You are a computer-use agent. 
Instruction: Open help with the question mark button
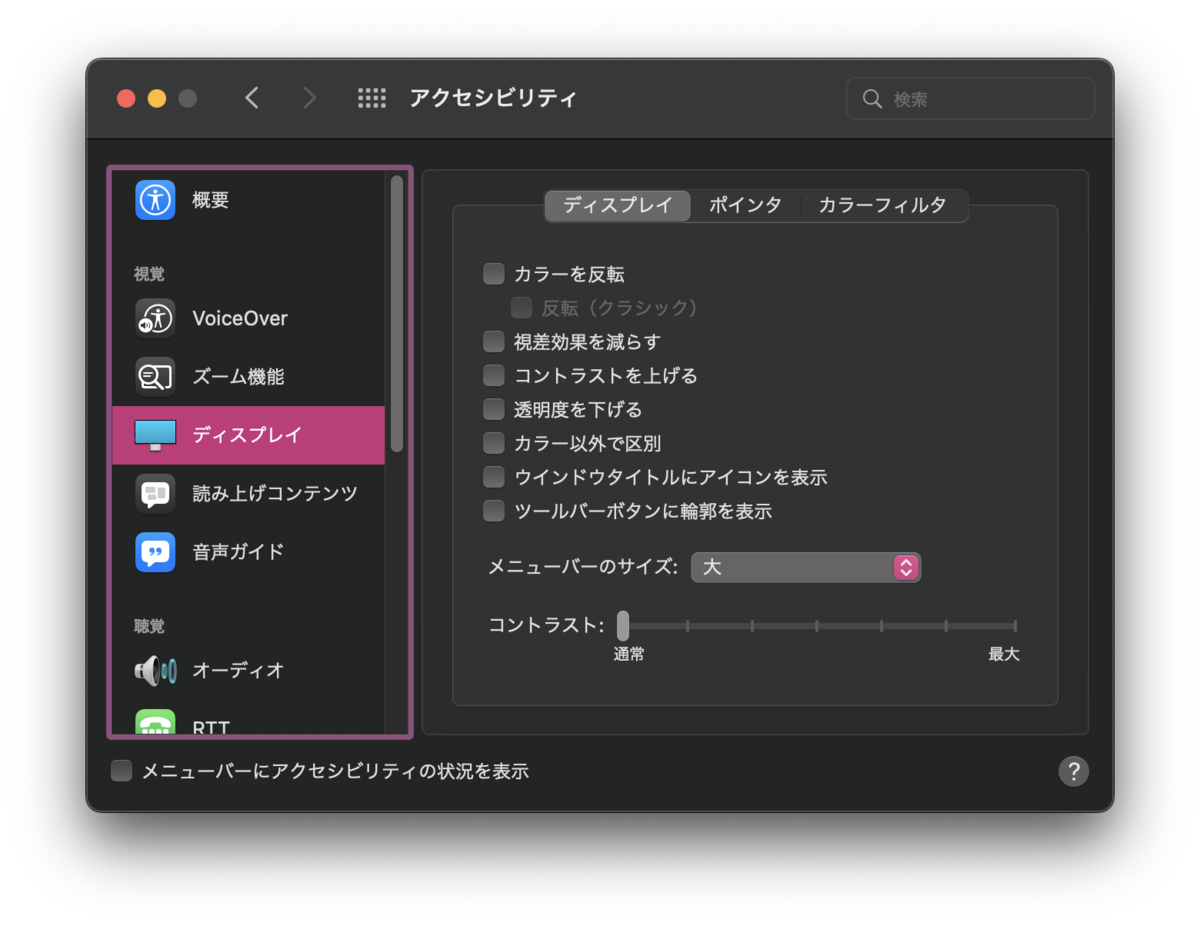(1073, 771)
